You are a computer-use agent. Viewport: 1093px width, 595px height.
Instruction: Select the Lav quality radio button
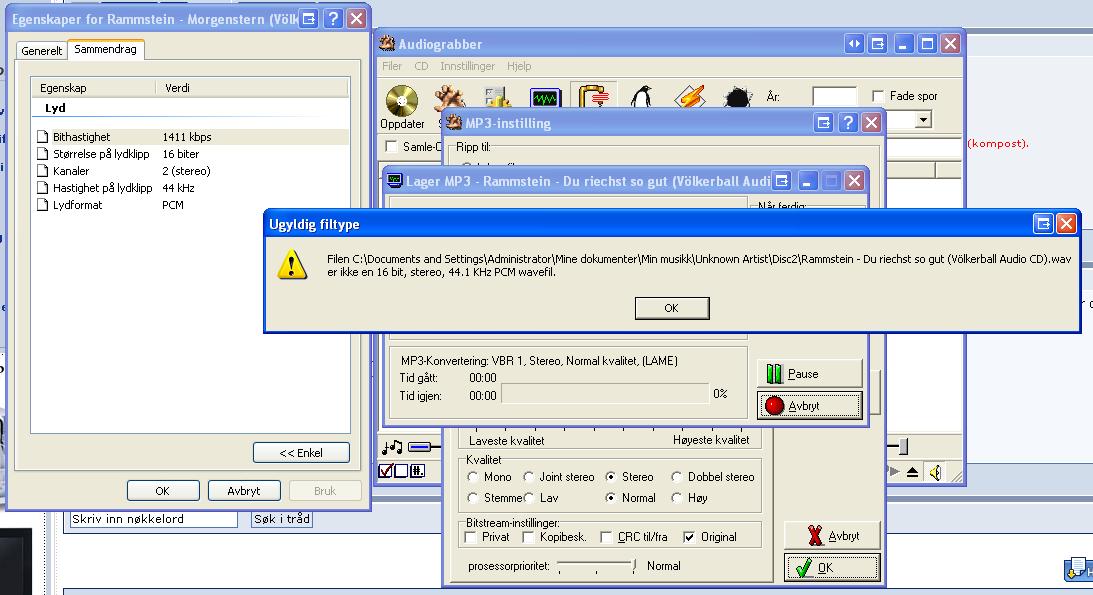pyautogui.click(x=528, y=498)
